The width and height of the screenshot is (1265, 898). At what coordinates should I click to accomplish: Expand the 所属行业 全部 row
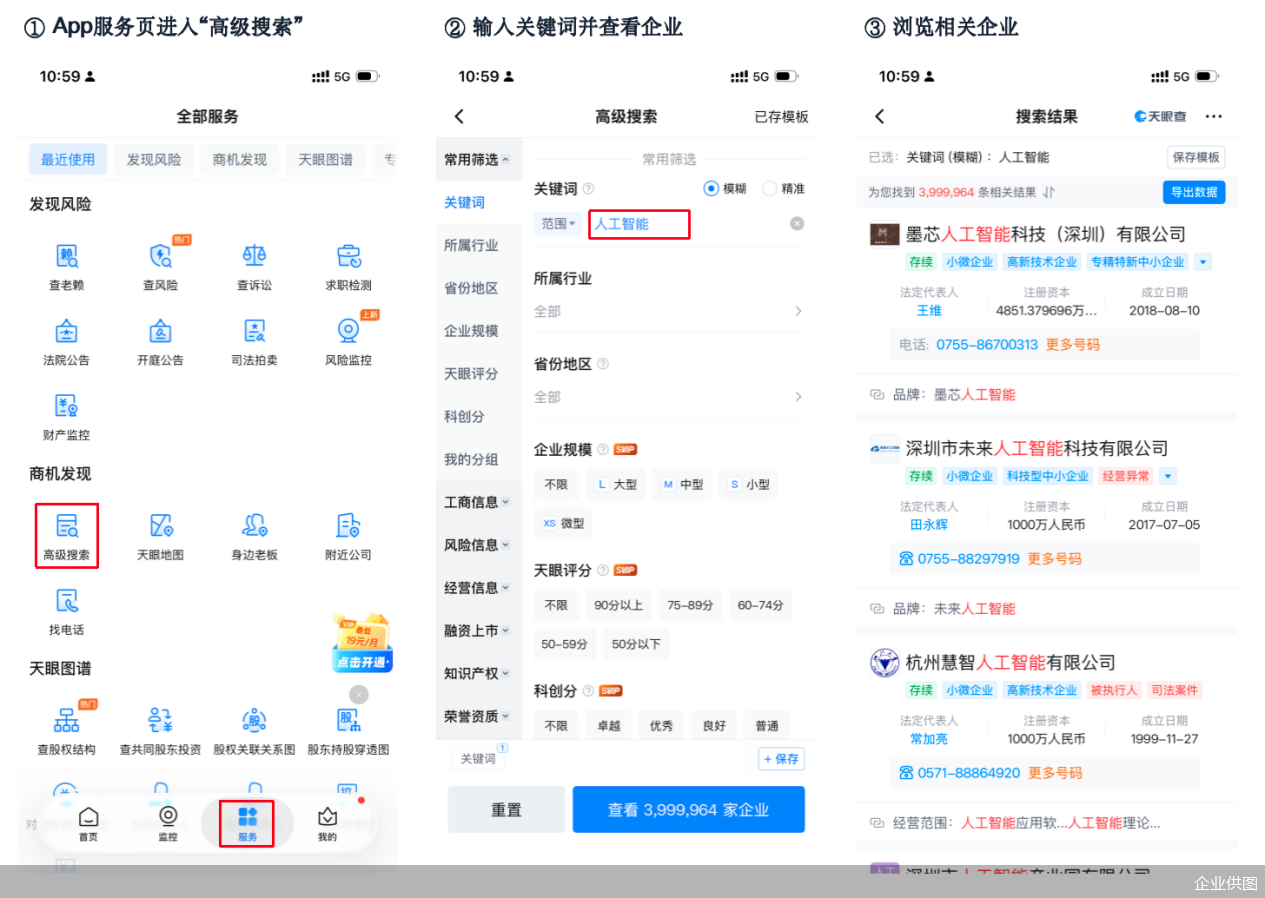pyautogui.click(x=668, y=311)
